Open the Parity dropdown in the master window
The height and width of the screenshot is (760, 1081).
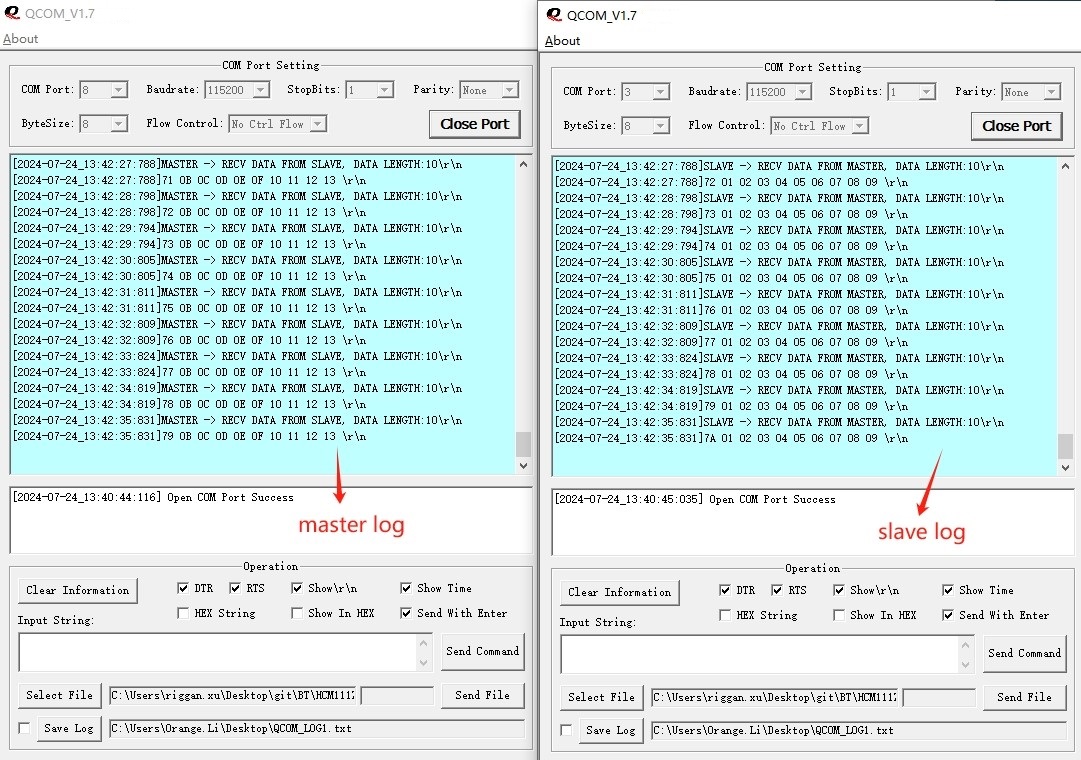tap(508, 89)
